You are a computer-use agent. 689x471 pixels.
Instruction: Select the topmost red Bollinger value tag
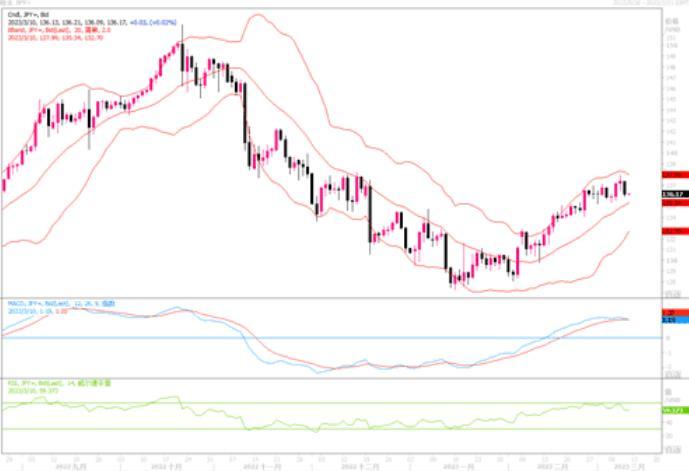pyautogui.click(x=672, y=174)
